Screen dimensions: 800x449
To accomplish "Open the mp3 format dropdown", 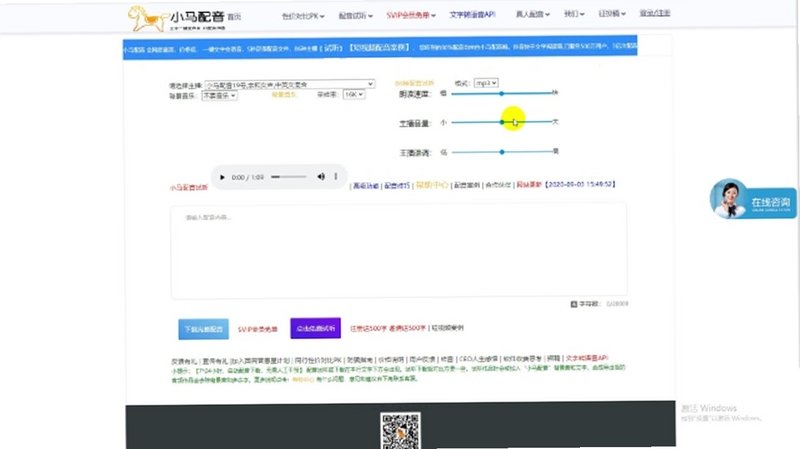I will [486, 83].
